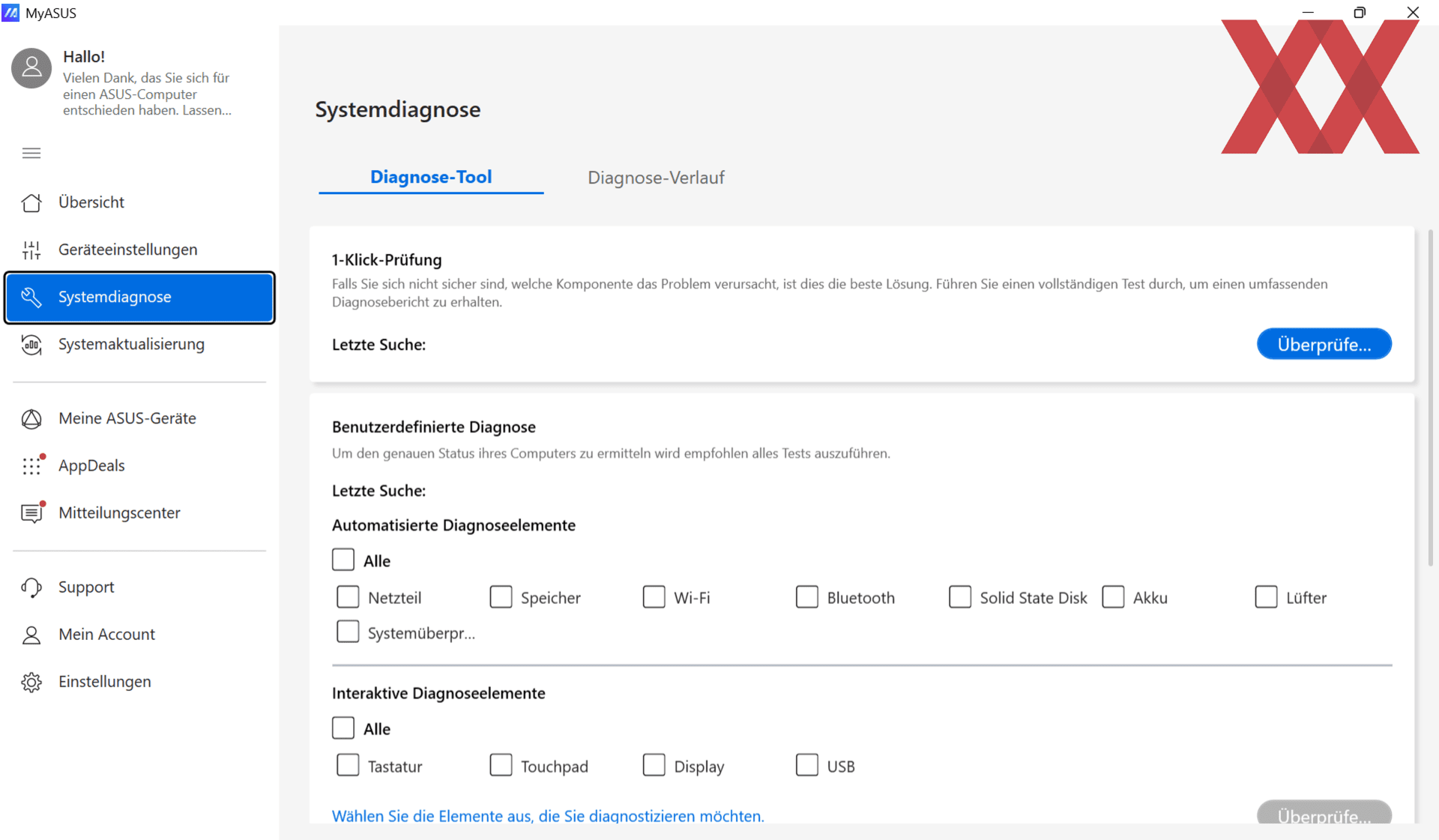The image size is (1439, 840).
Task: Open Systemaktualisierung via its update icon
Action: coord(31,345)
